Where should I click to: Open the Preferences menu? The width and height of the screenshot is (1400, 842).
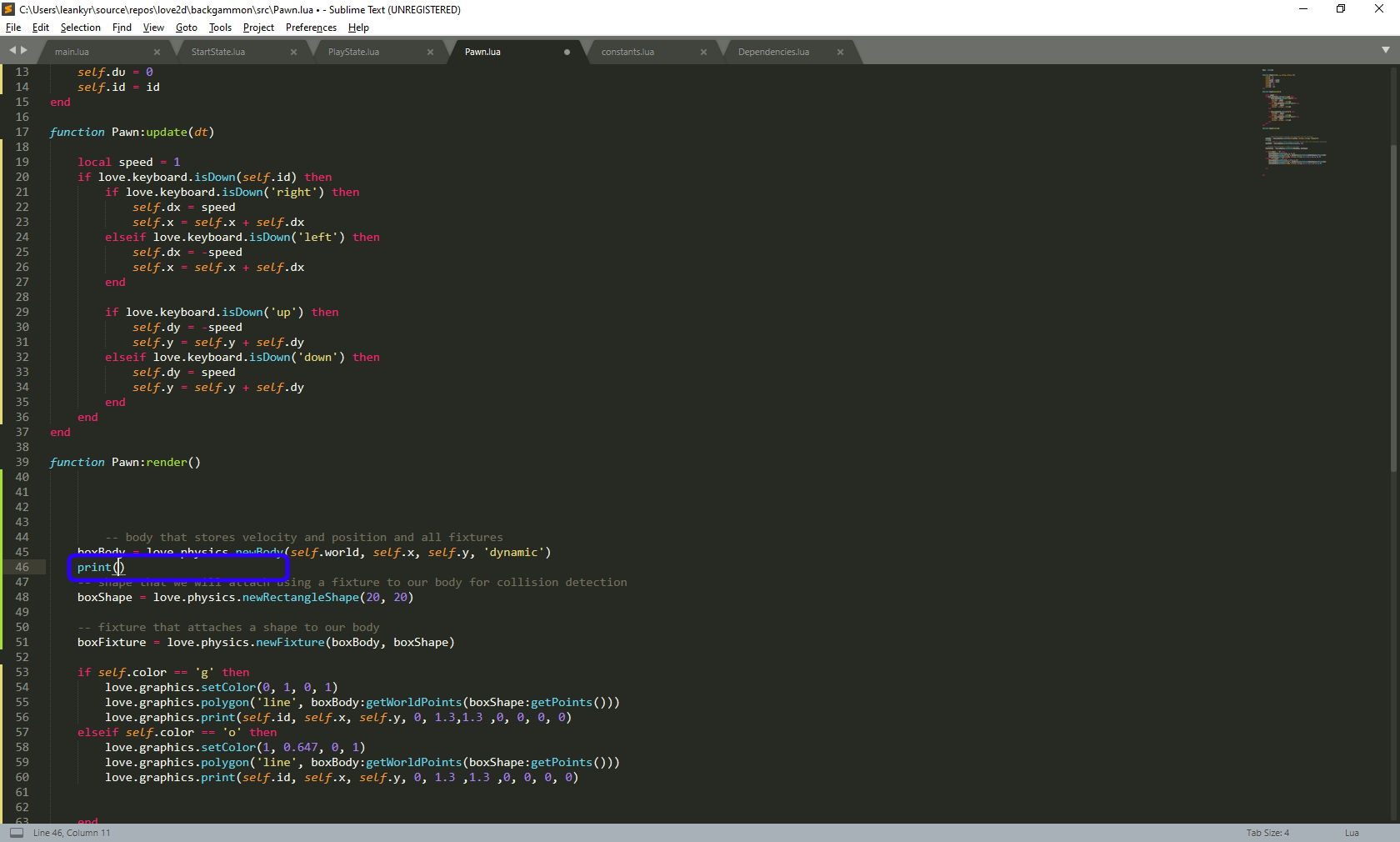coord(311,28)
